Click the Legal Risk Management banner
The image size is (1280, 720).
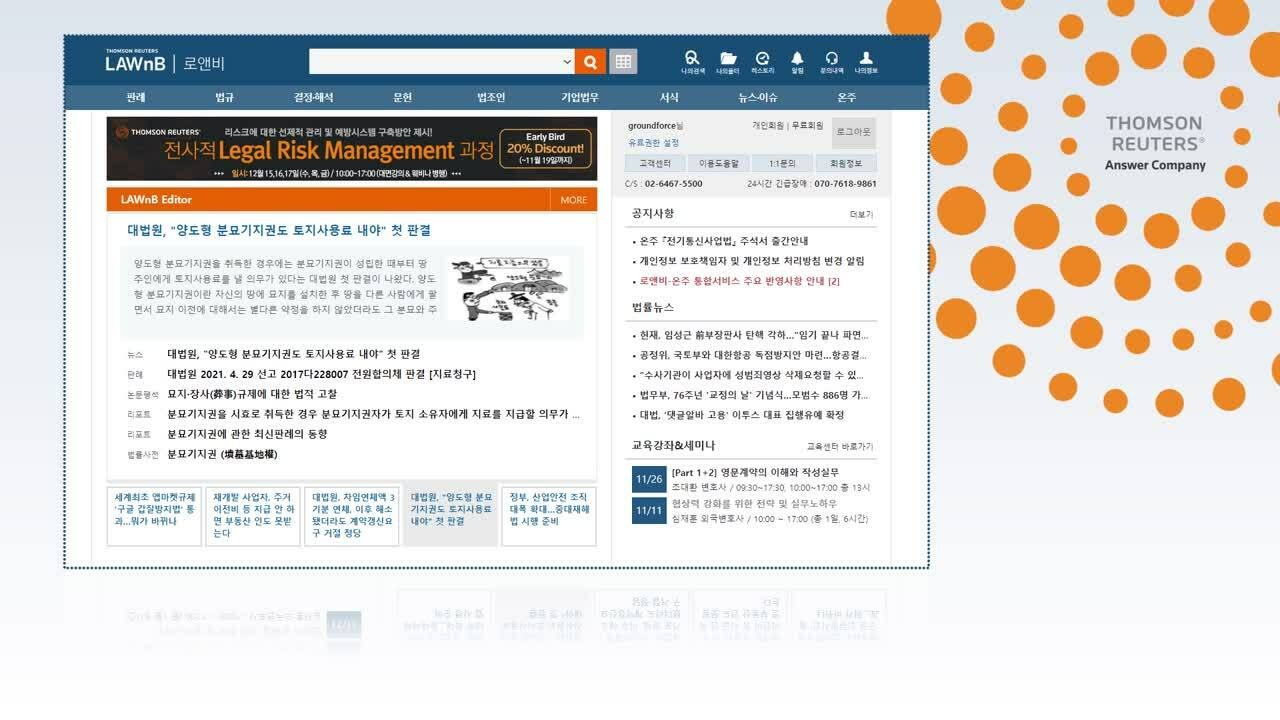pyautogui.click(x=352, y=149)
